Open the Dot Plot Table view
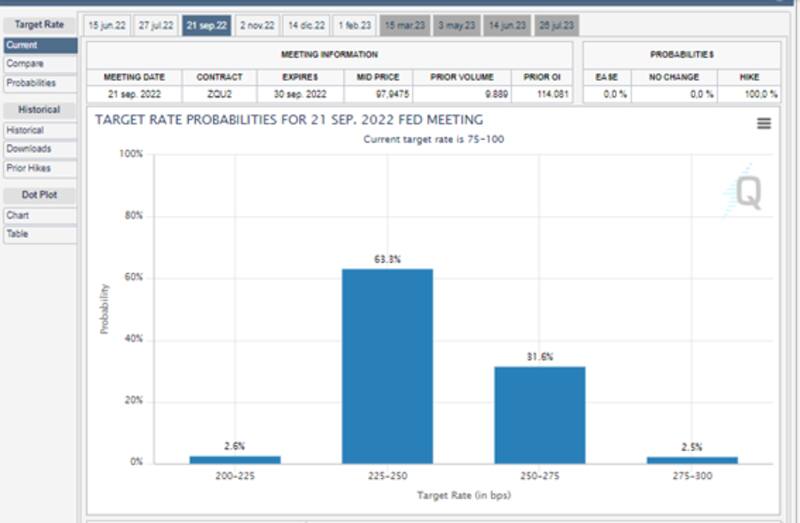The width and height of the screenshot is (800, 523). click(38, 234)
